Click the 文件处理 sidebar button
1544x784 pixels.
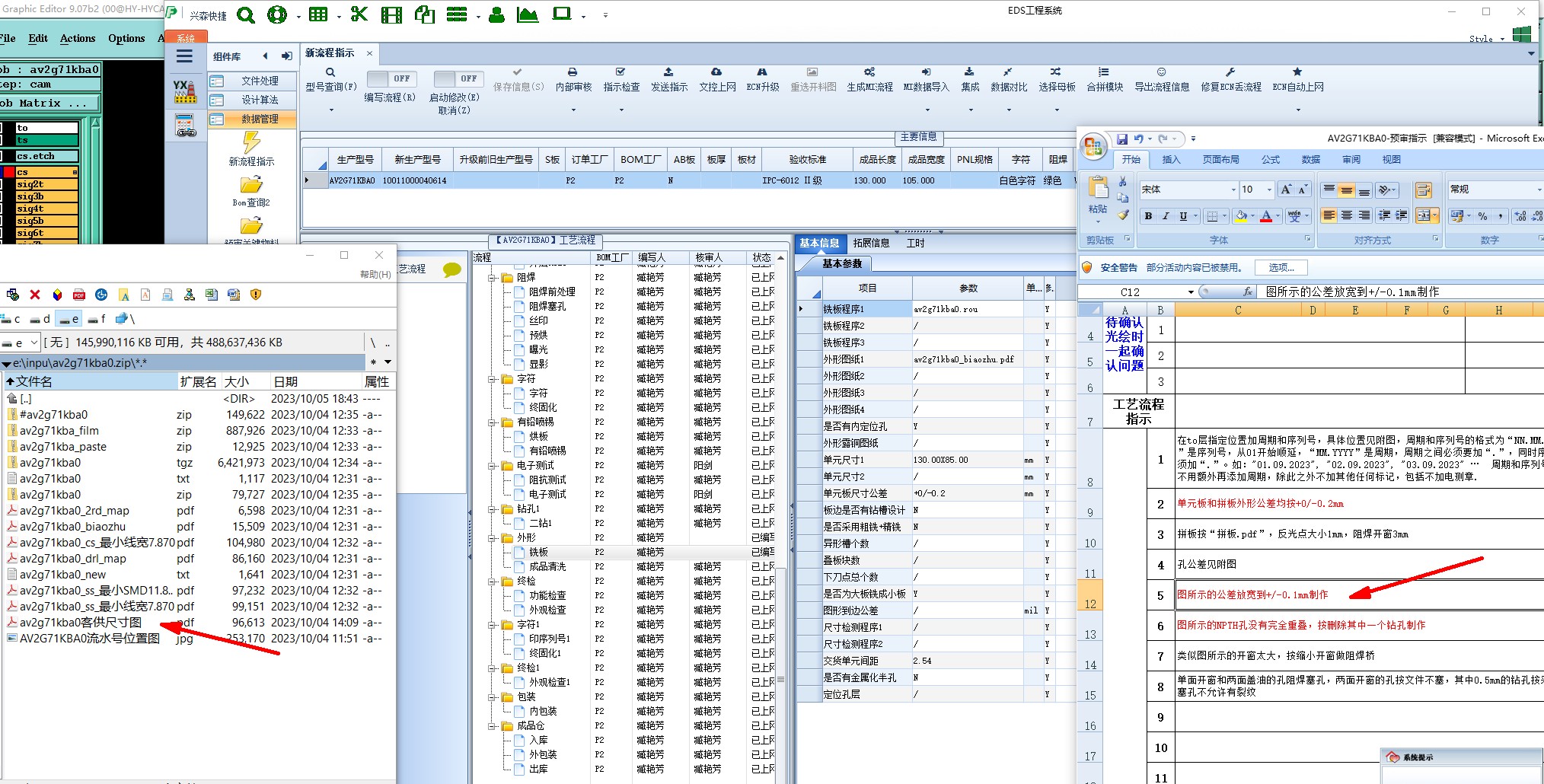click(252, 81)
